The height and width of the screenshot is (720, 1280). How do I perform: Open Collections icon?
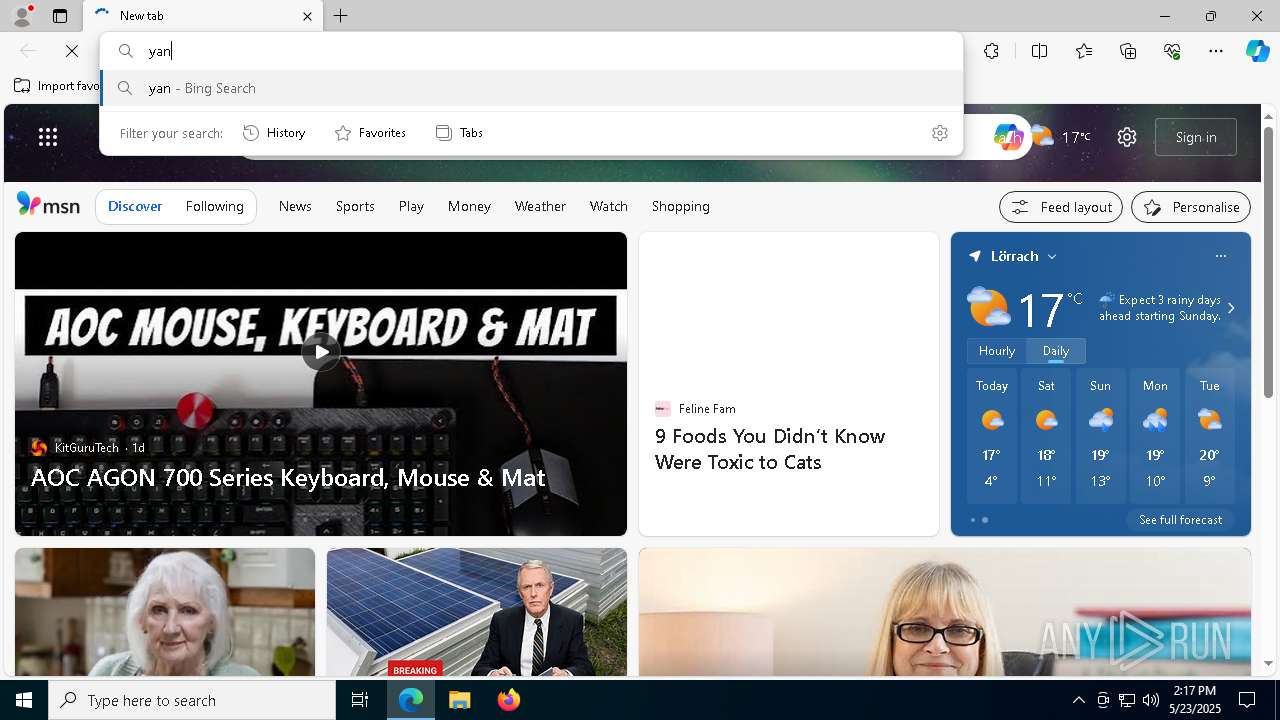point(1128,51)
